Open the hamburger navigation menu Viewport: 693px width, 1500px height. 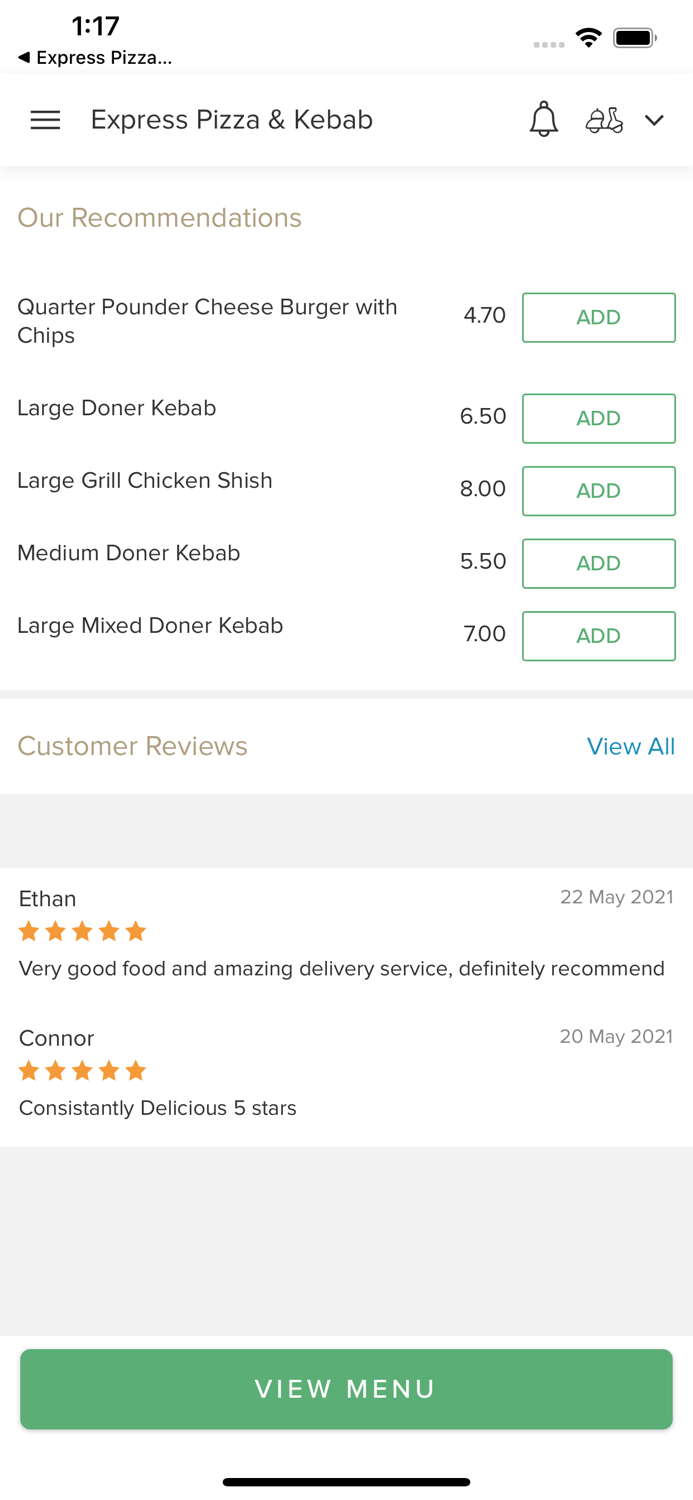pyautogui.click(x=45, y=119)
